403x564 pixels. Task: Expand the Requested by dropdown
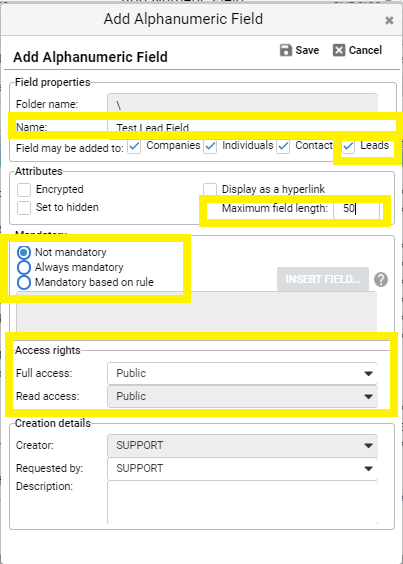[x=243, y=469]
